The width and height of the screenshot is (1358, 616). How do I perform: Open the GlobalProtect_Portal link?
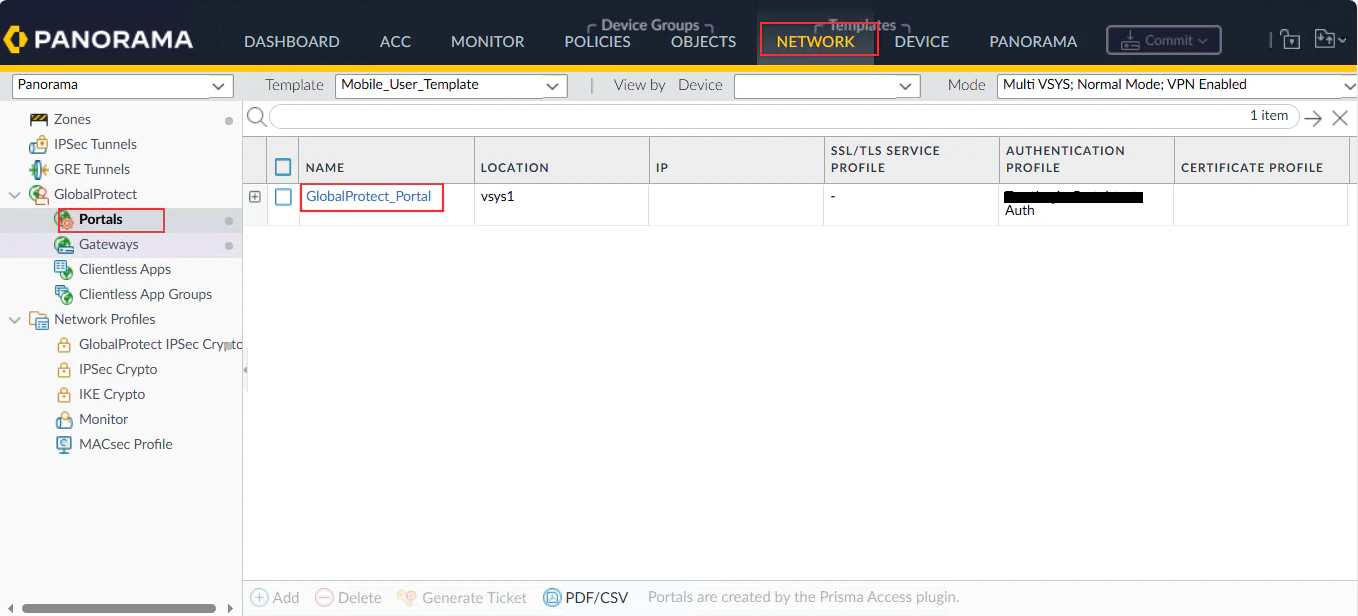coord(369,196)
